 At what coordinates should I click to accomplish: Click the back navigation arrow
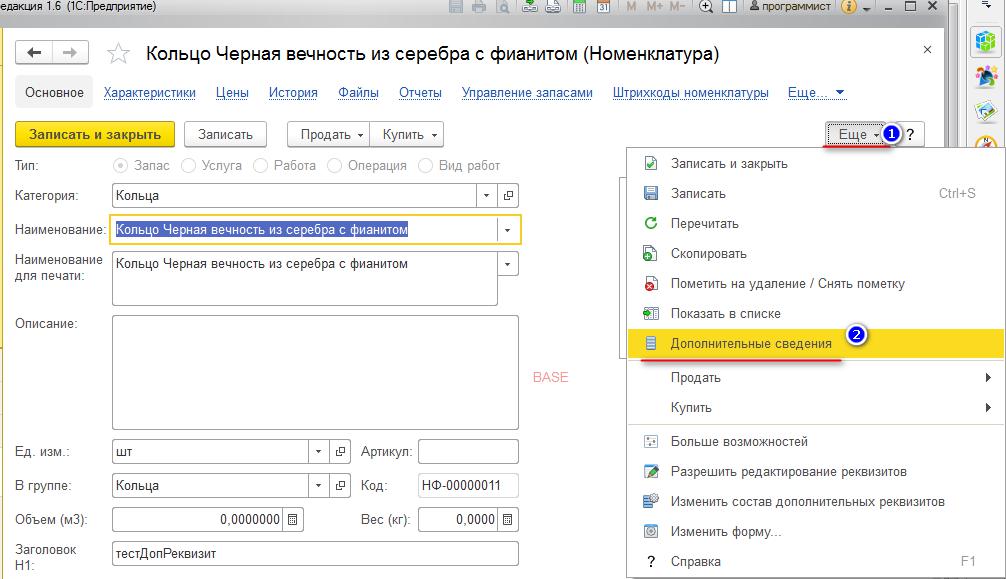click(35, 53)
